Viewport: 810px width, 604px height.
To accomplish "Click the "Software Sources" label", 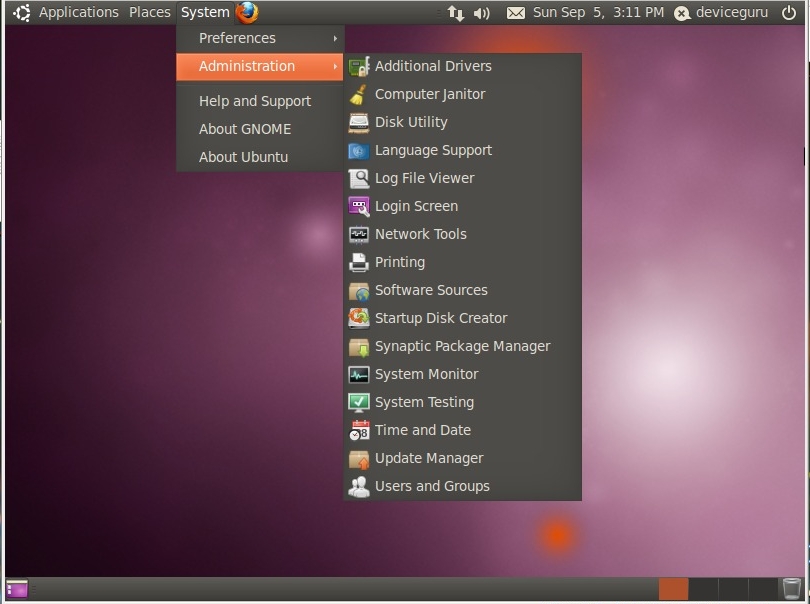I will (431, 290).
